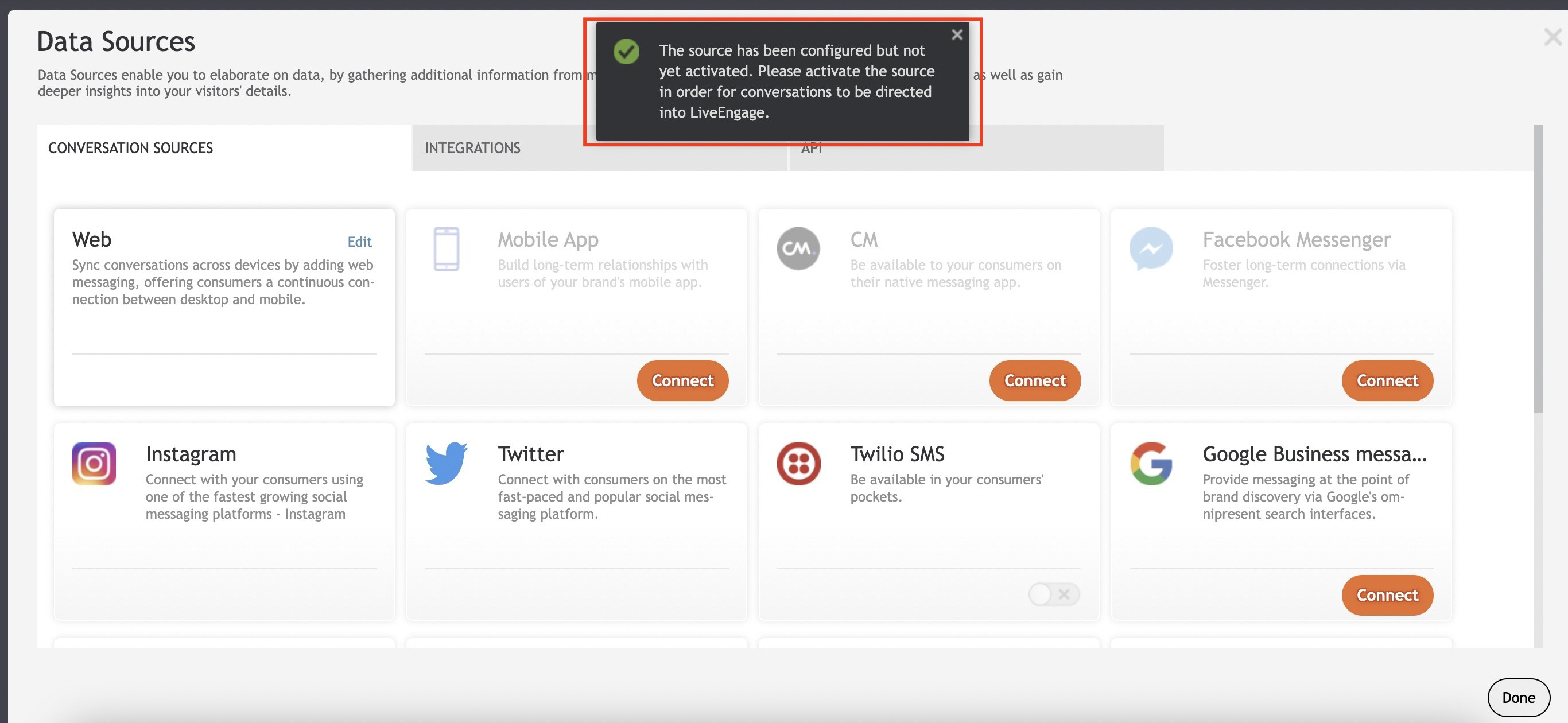
Task: Click the Instagram logo icon
Action: click(94, 463)
